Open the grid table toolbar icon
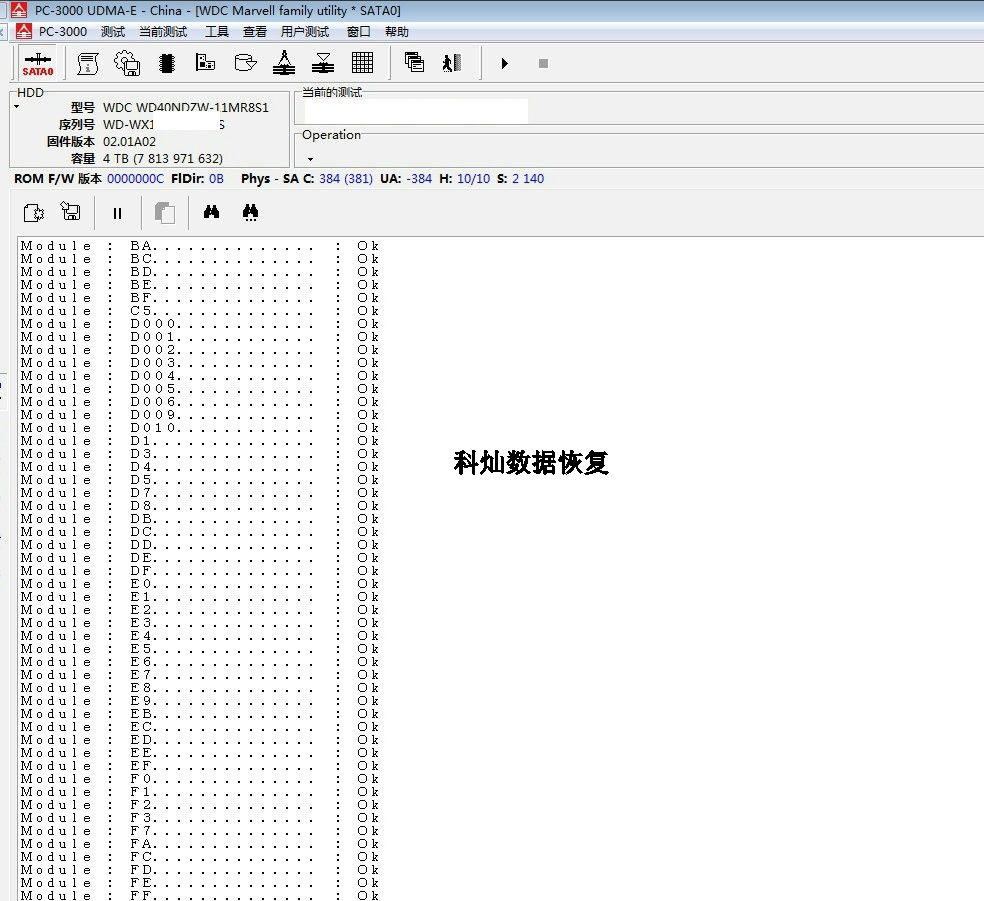 tap(362, 63)
